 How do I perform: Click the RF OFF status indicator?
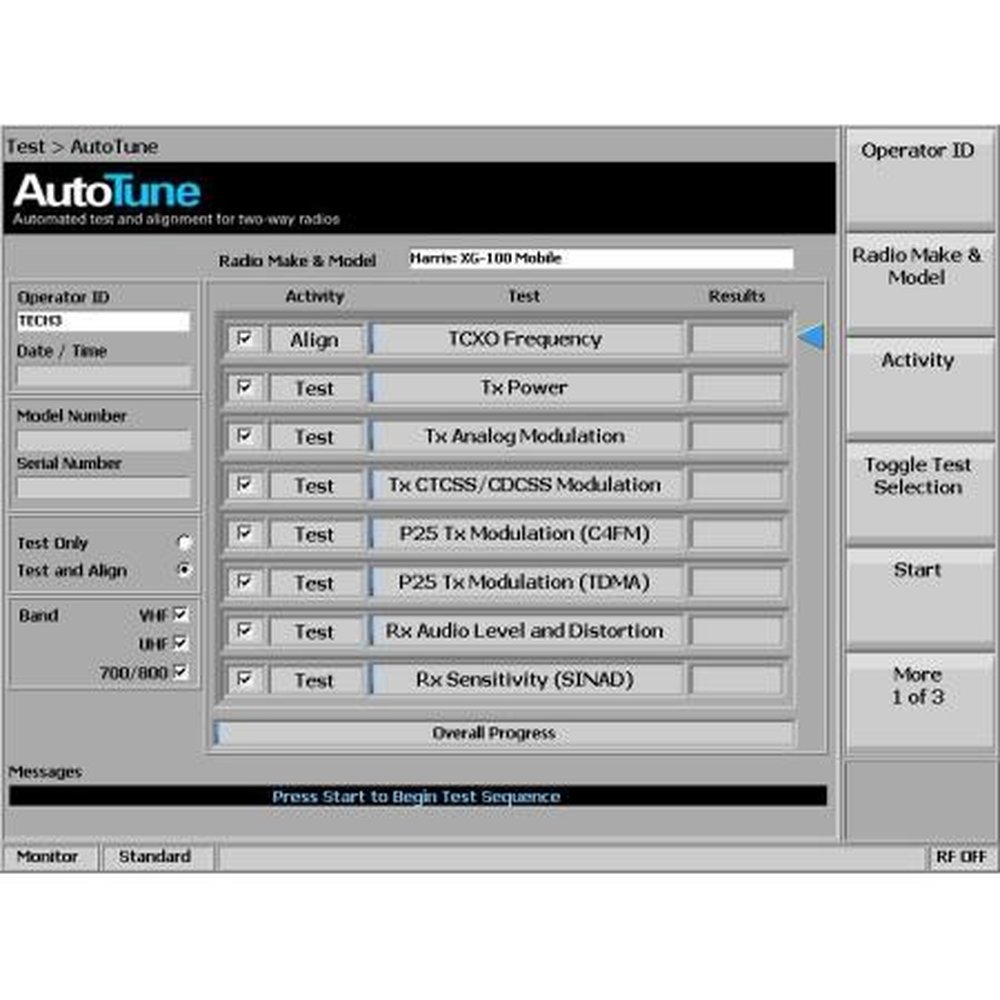(961, 857)
